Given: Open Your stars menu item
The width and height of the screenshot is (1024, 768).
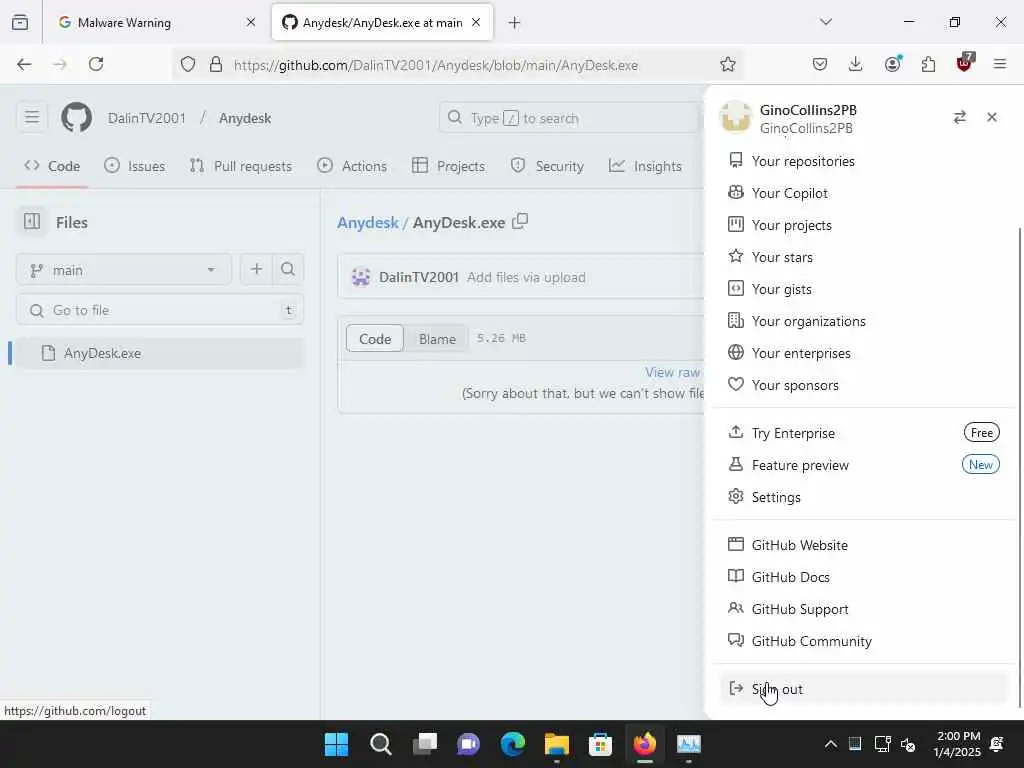Looking at the screenshot, I should (862, 257).
